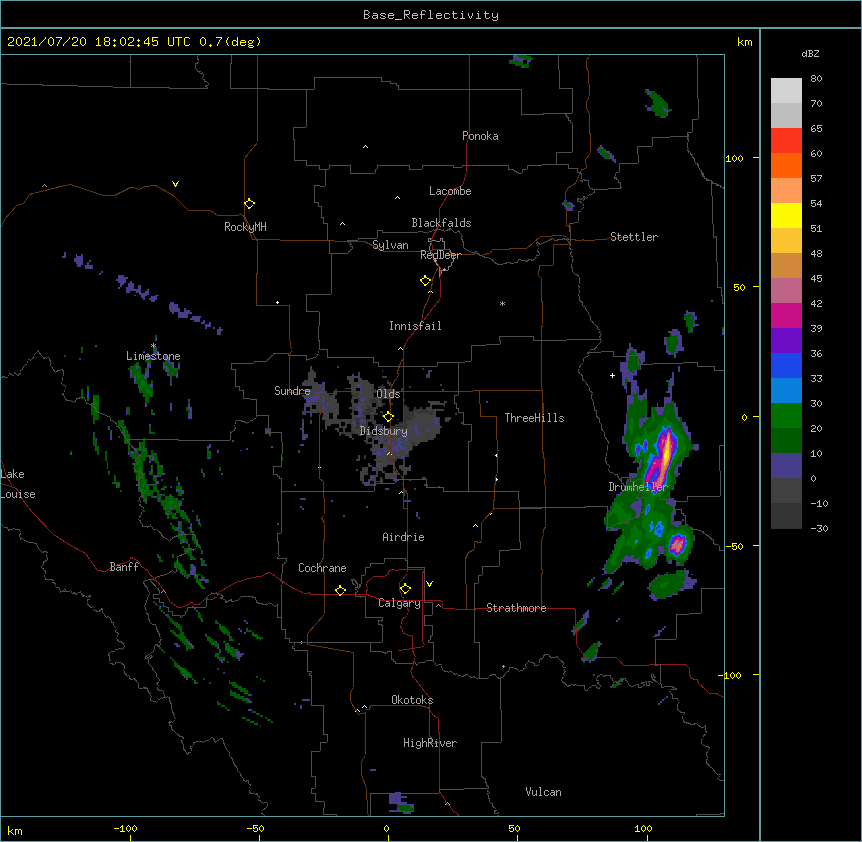The image size is (862, 842).
Task: Click the Lacombe city label
Action: point(450,191)
